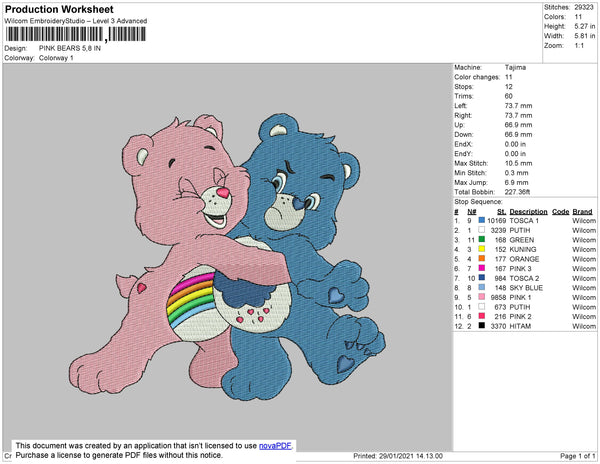Click the white PUTIH swatch in row 10

[482, 306]
